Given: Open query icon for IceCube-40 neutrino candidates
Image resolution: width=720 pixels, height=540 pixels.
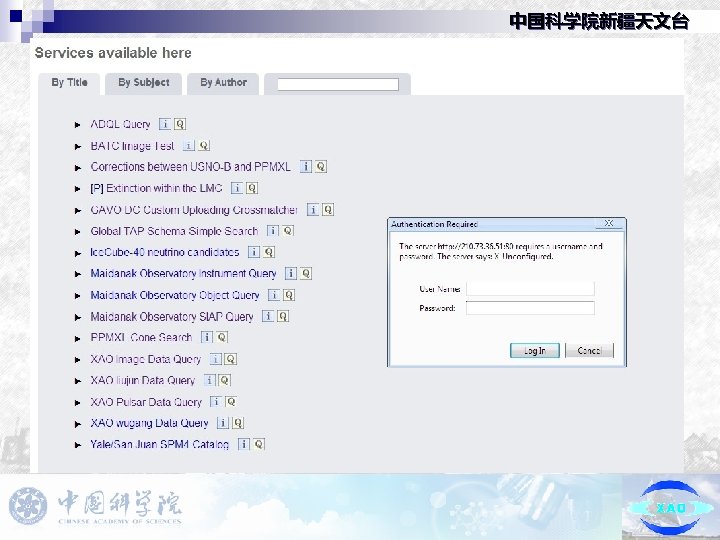Looking at the screenshot, I should [269, 252].
